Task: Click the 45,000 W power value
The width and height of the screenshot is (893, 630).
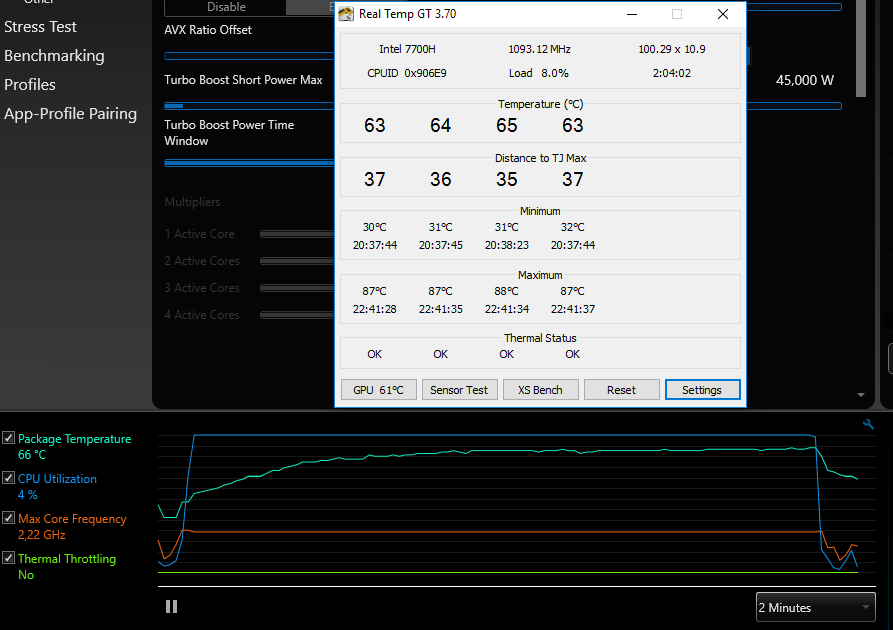Action: (804, 80)
